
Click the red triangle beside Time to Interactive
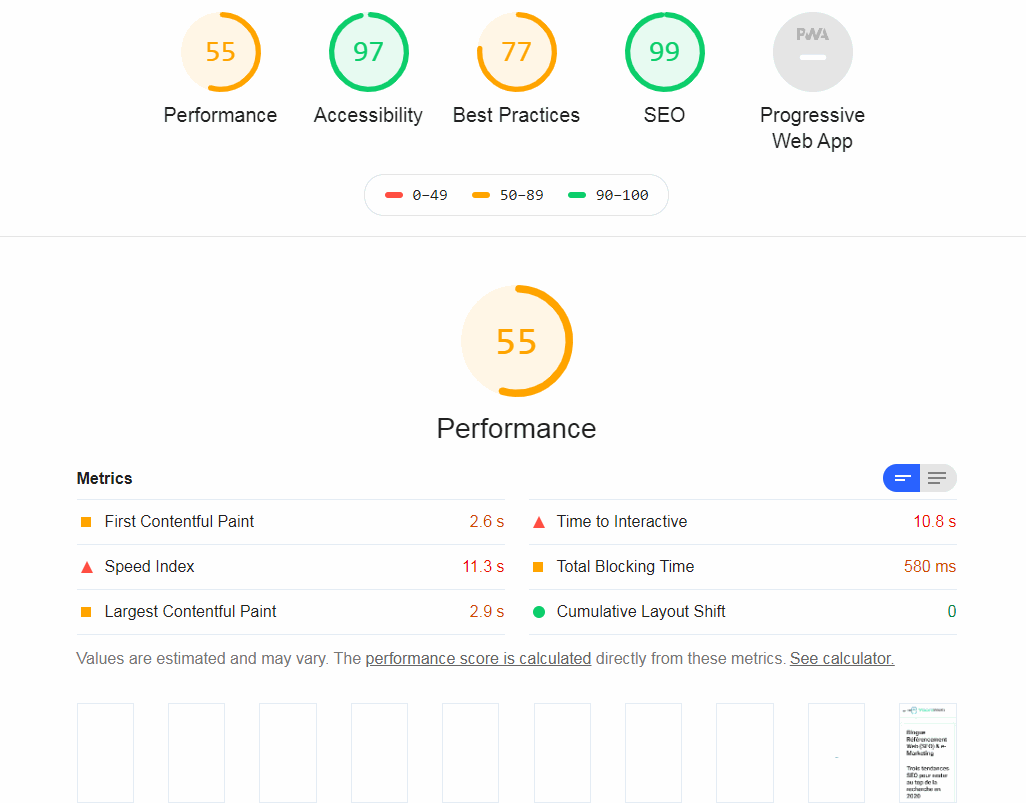[x=538, y=521]
